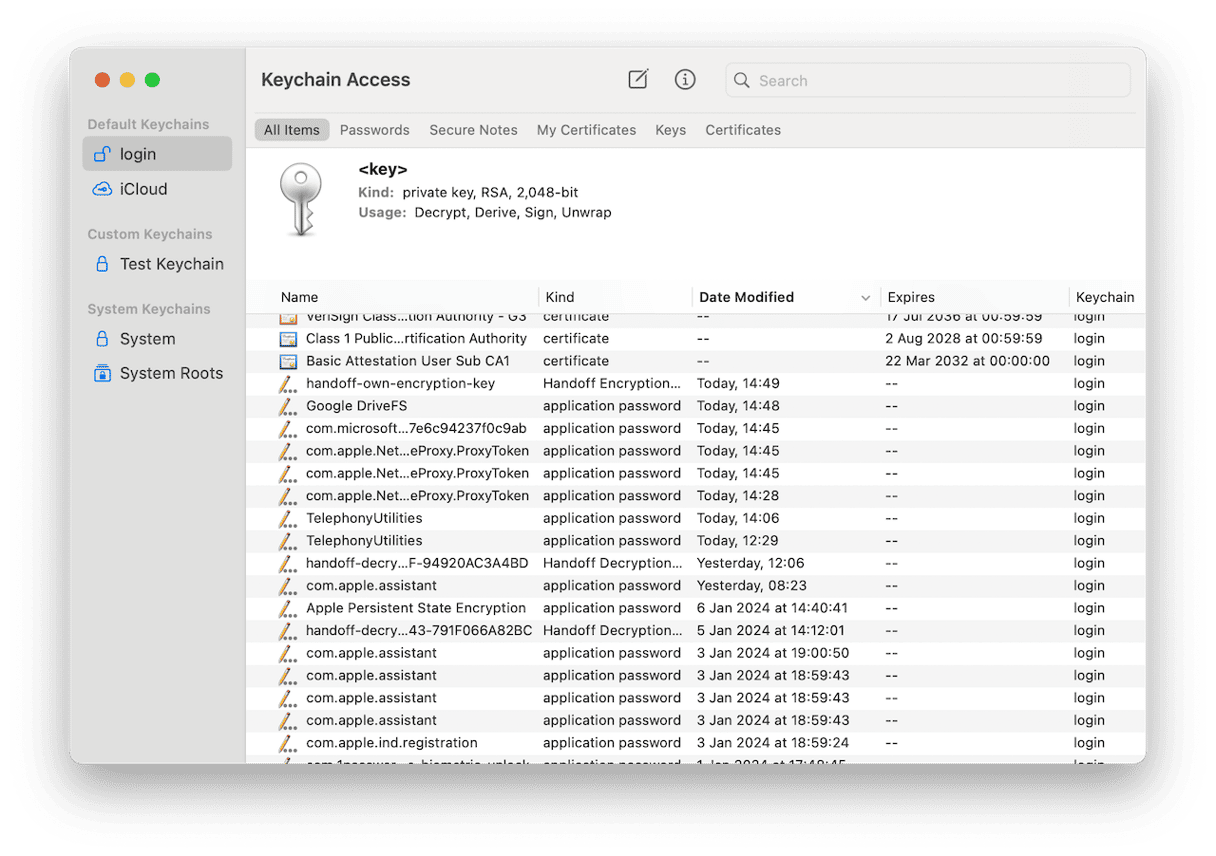Screen dimensions: 1216x856
Task: Select the System keychain in sidebar
Action: (147, 339)
